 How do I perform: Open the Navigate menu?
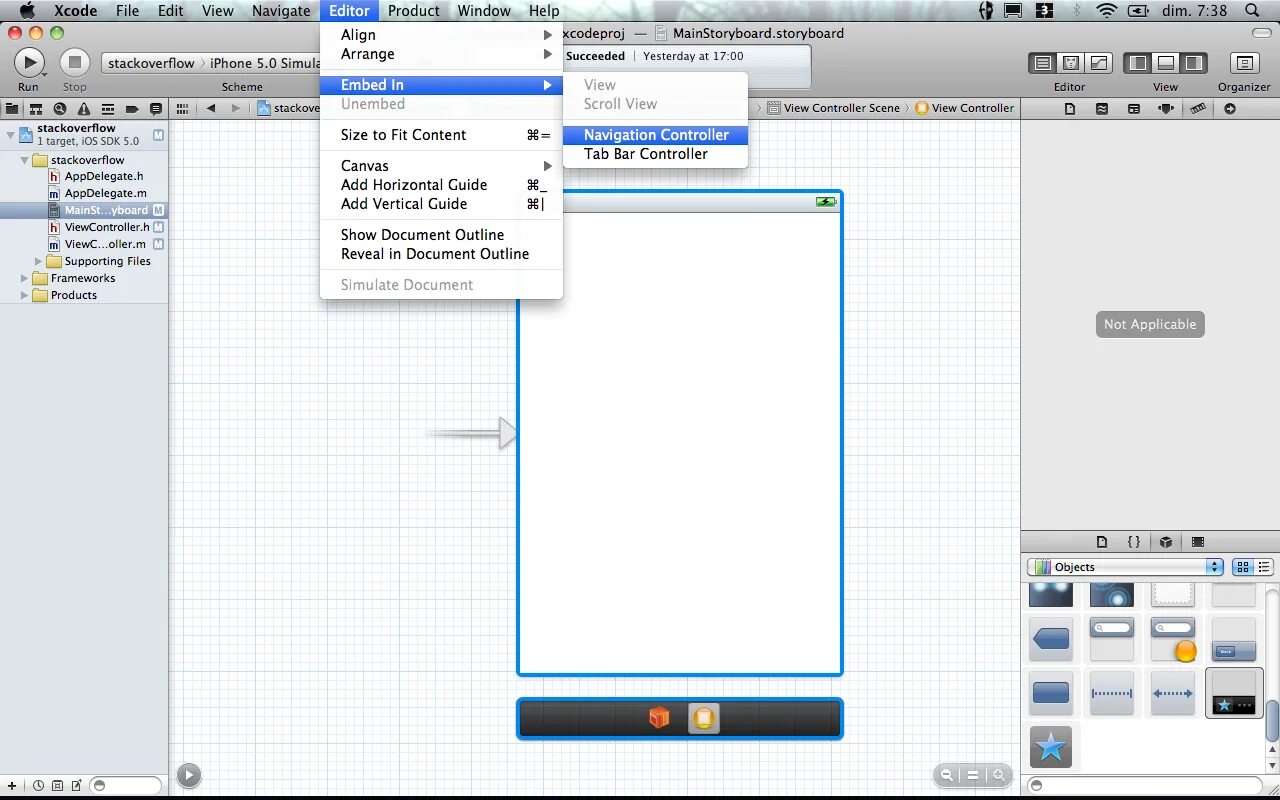point(281,11)
